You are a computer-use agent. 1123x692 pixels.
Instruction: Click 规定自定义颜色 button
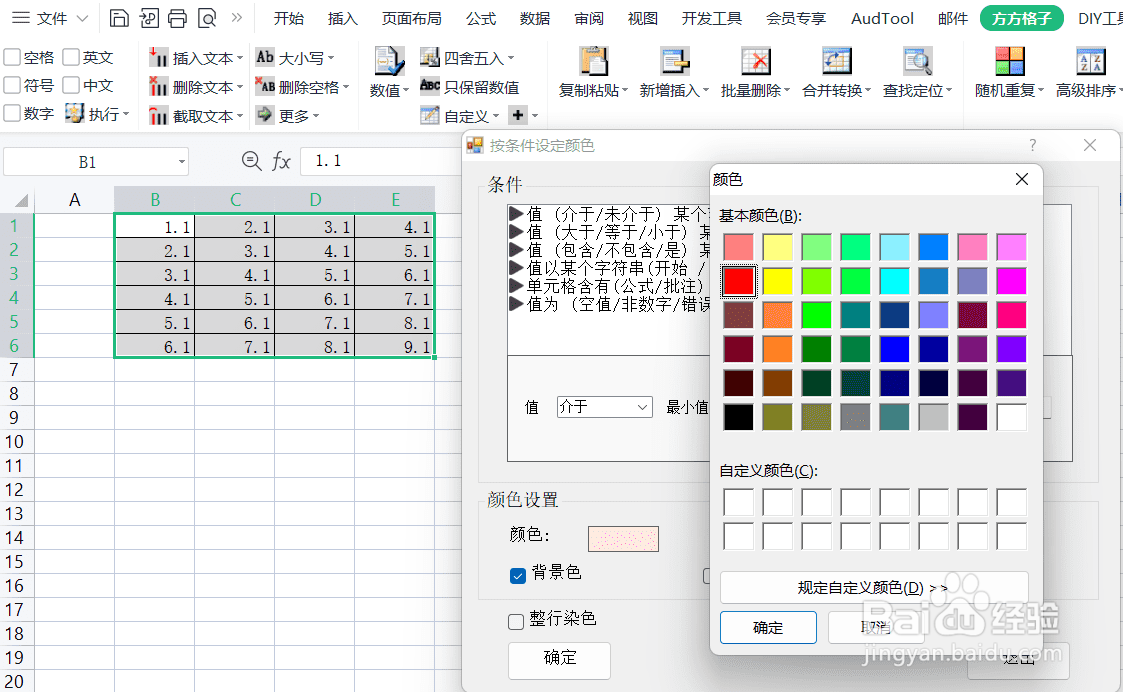[874, 587]
